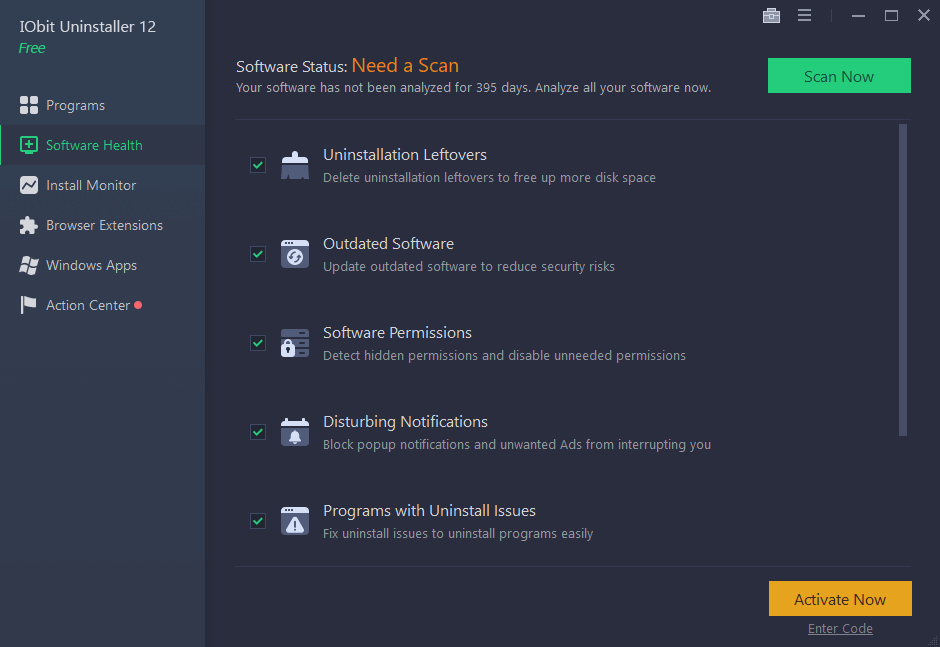The image size is (940, 647).
Task: Open the Enter Code link
Action: (839, 628)
